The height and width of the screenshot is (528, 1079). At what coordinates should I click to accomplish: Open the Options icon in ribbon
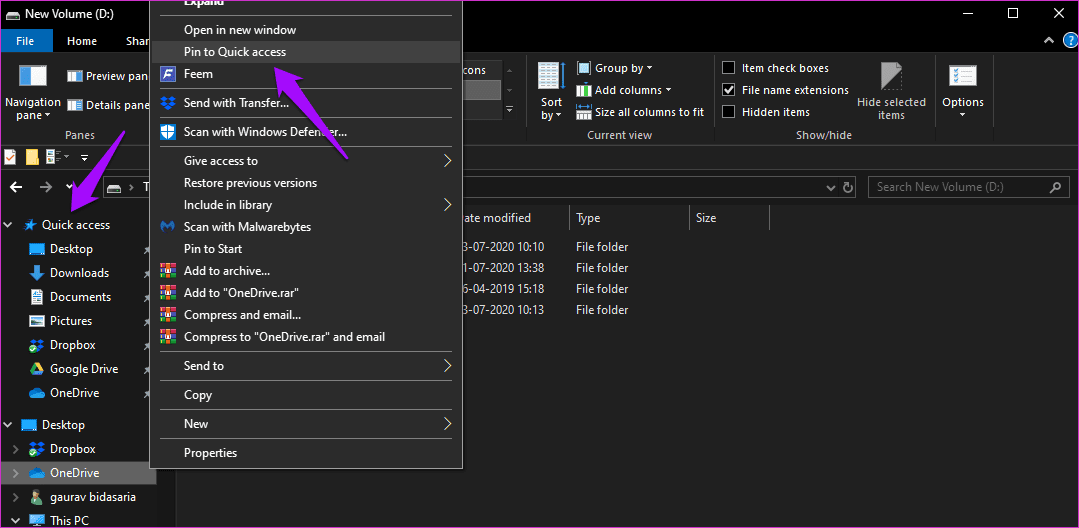pos(963,76)
